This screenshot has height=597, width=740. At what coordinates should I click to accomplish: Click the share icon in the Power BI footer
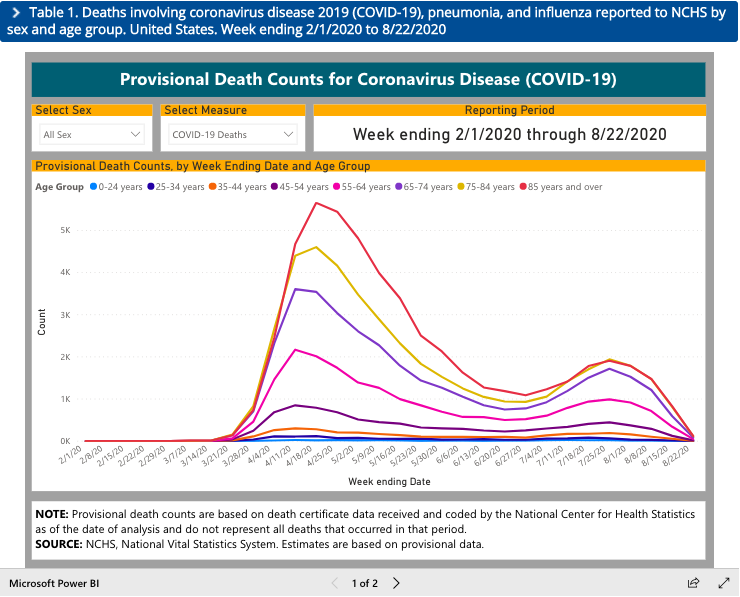point(693,582)
